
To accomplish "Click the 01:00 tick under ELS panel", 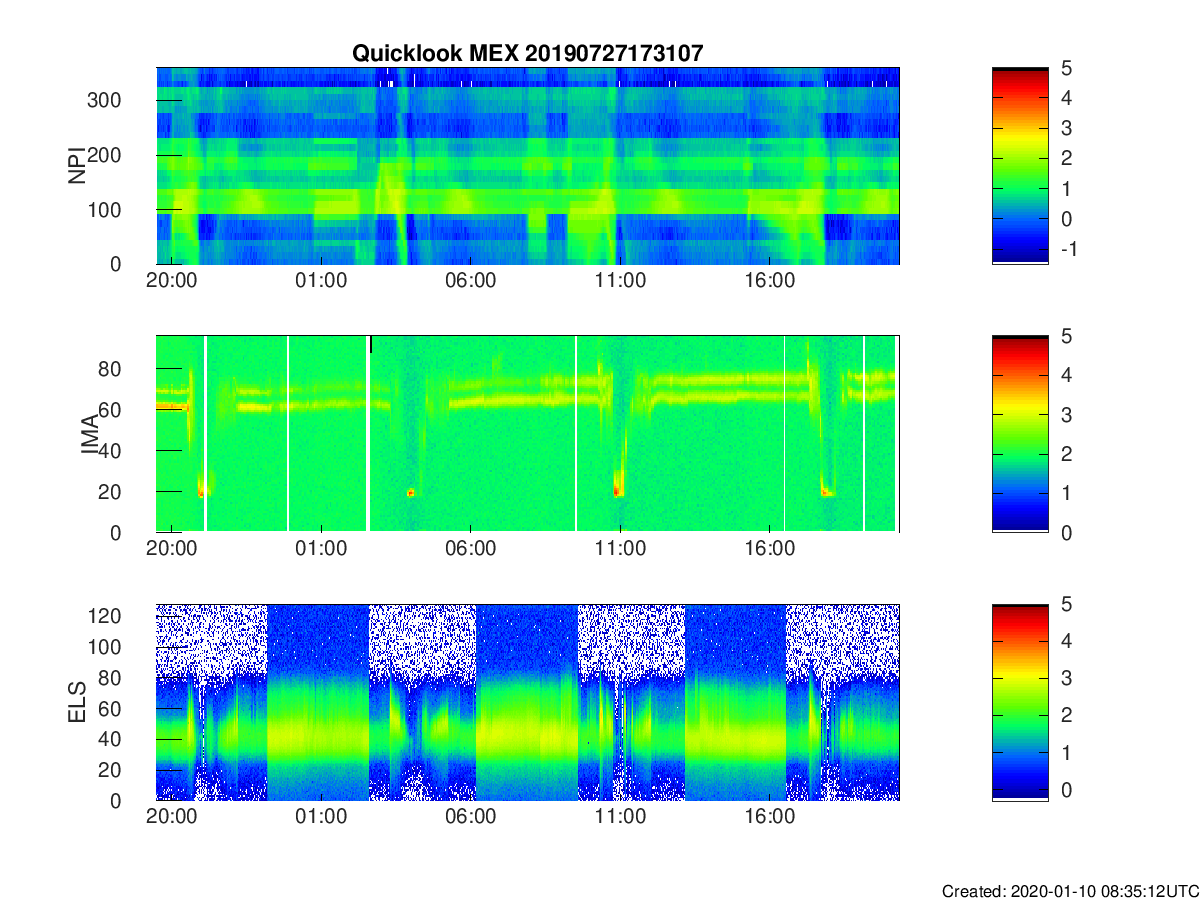I will pyautogui.click(x=321, y=817).
